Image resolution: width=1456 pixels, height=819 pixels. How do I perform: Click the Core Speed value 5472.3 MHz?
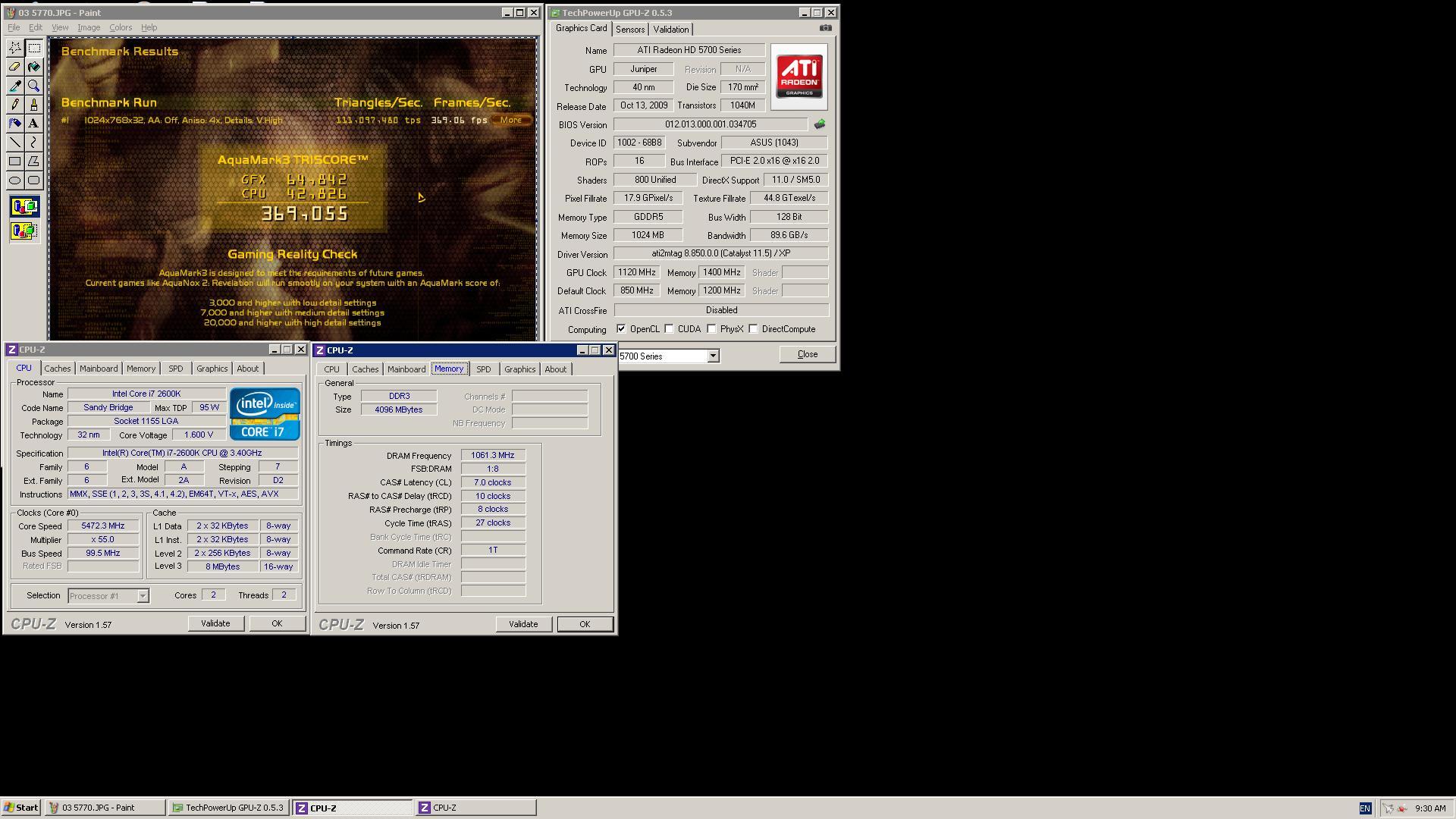click(103, 526)
